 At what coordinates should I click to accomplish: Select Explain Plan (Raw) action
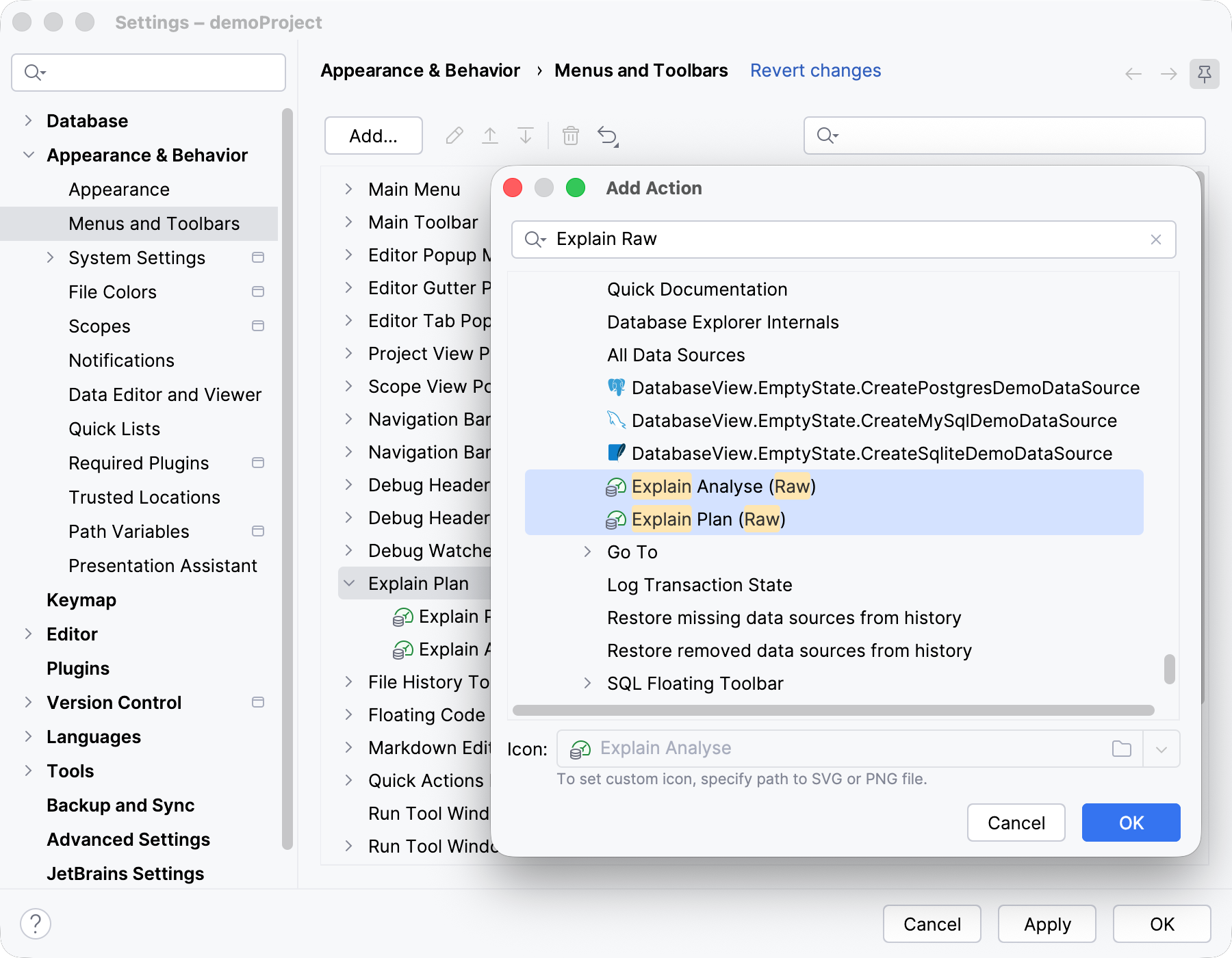click(834, 519)
